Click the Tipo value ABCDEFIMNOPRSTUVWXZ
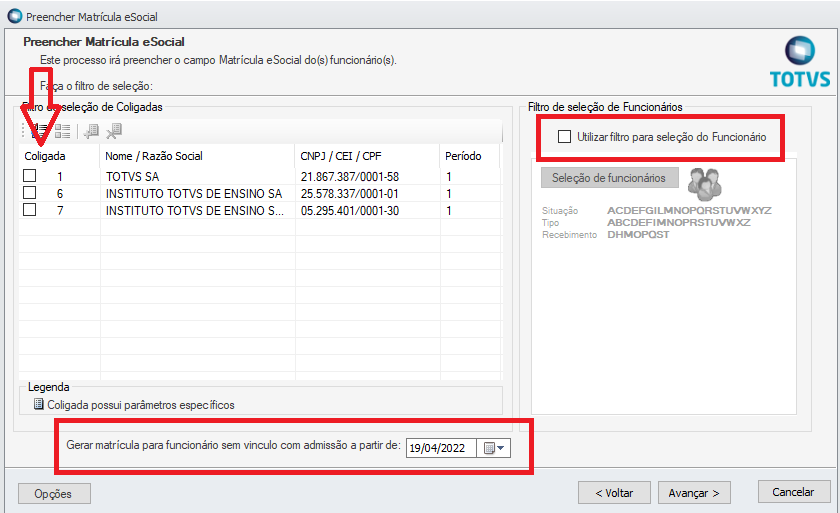Screen dimensions: 840x513 pos(679,222)
